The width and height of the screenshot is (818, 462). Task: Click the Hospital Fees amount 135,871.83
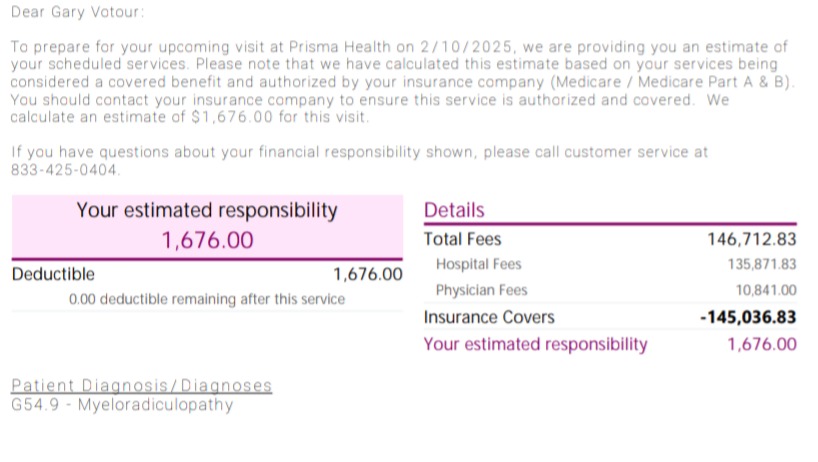pyautogui.click(x=762, y=264)
